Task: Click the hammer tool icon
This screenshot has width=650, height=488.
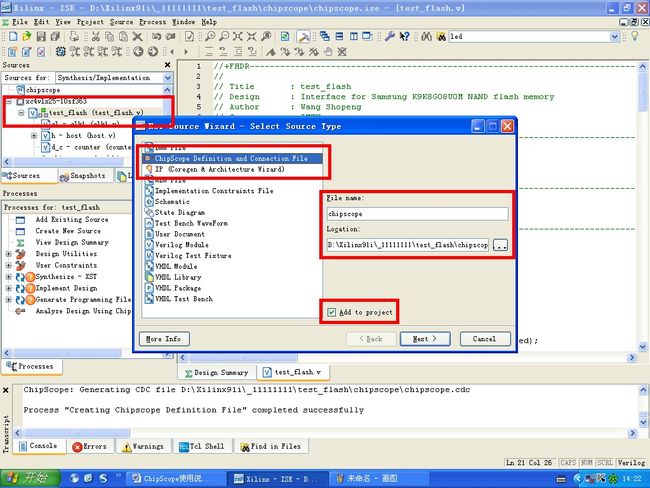Action: (303, 37)
